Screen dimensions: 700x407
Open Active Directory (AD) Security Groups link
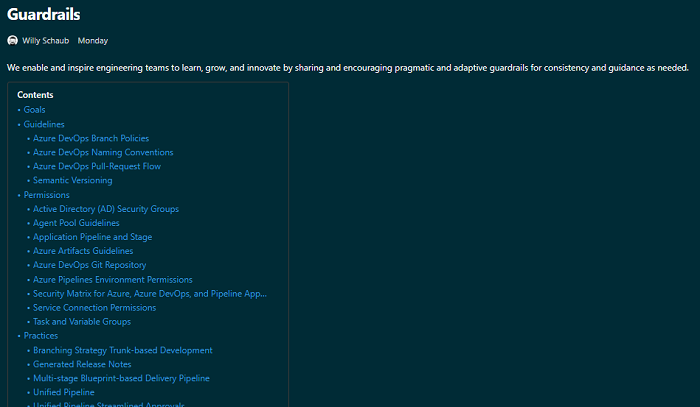106,209
